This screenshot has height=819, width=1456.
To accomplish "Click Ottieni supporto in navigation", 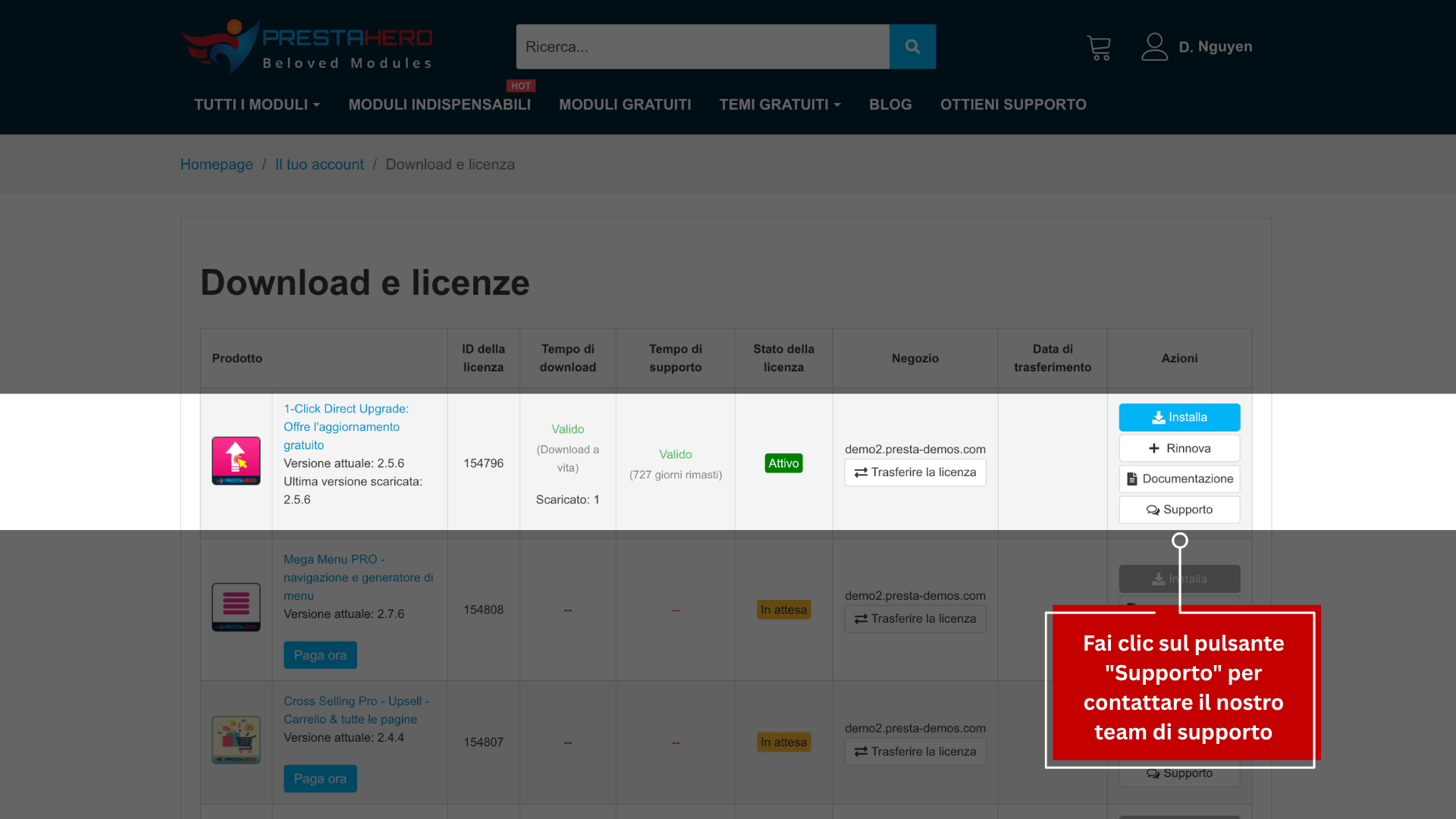I will click(1013, 105).
